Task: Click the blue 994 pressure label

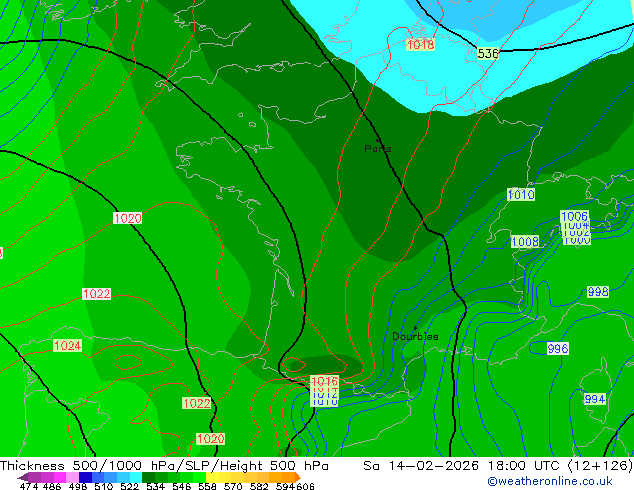Action: point(595,399)
